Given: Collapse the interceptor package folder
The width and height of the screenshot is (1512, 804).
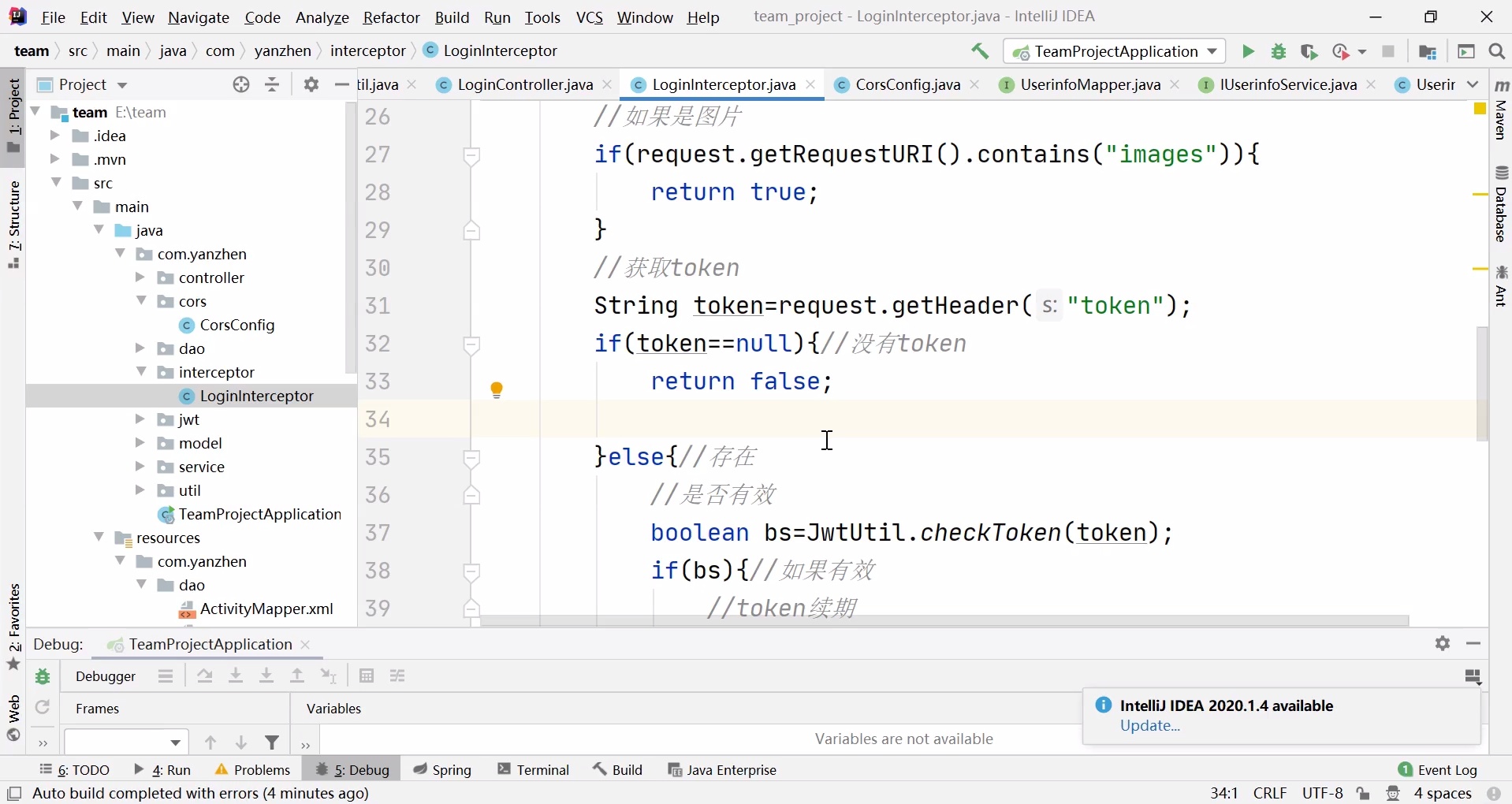Looking at the screenshot, I should [141, 372].
